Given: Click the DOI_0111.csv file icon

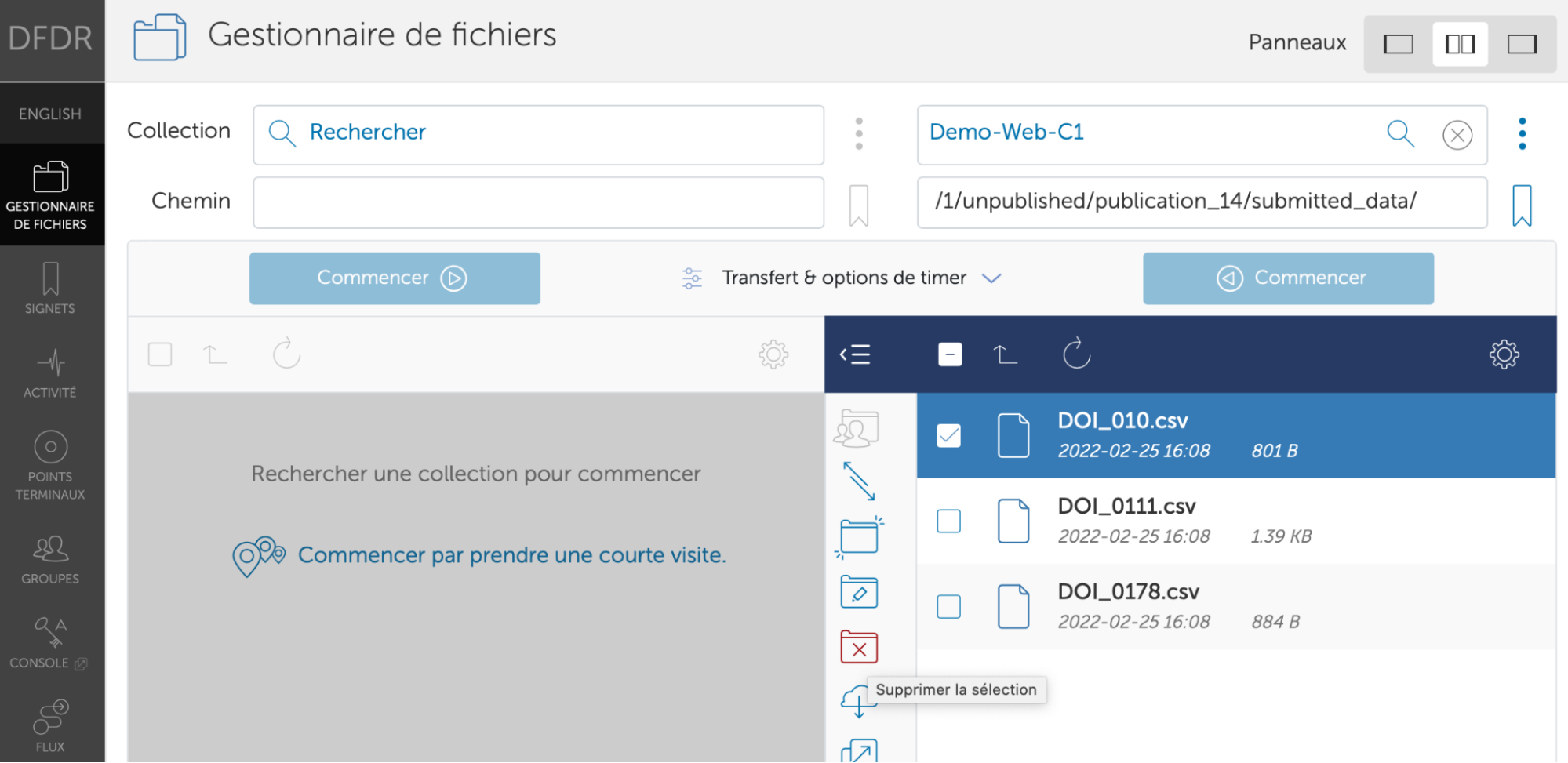Looking at the screenshot, I should tap(1013, 521).
